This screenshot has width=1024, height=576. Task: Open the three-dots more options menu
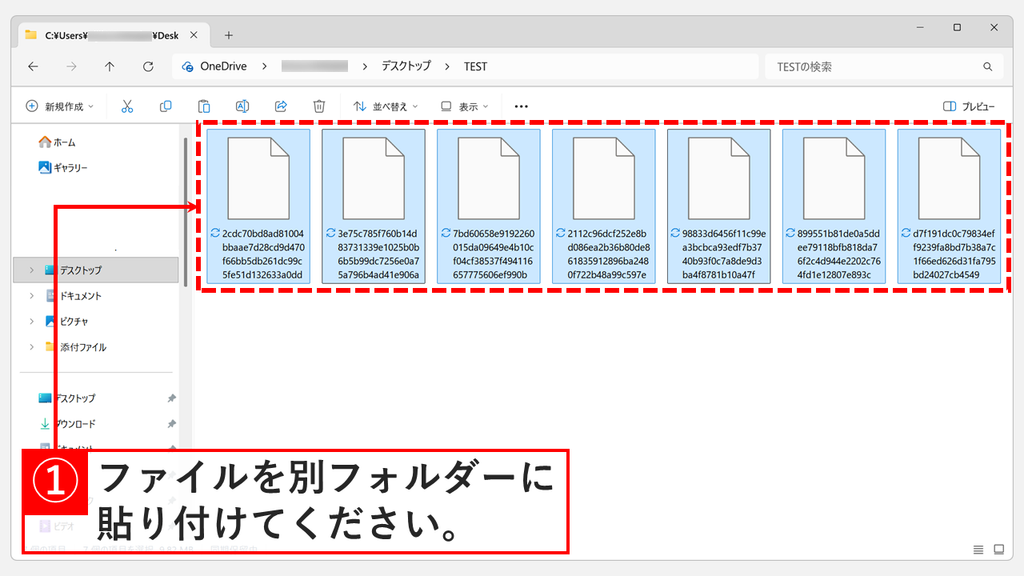pyautogui.click(x=521, y=106)
